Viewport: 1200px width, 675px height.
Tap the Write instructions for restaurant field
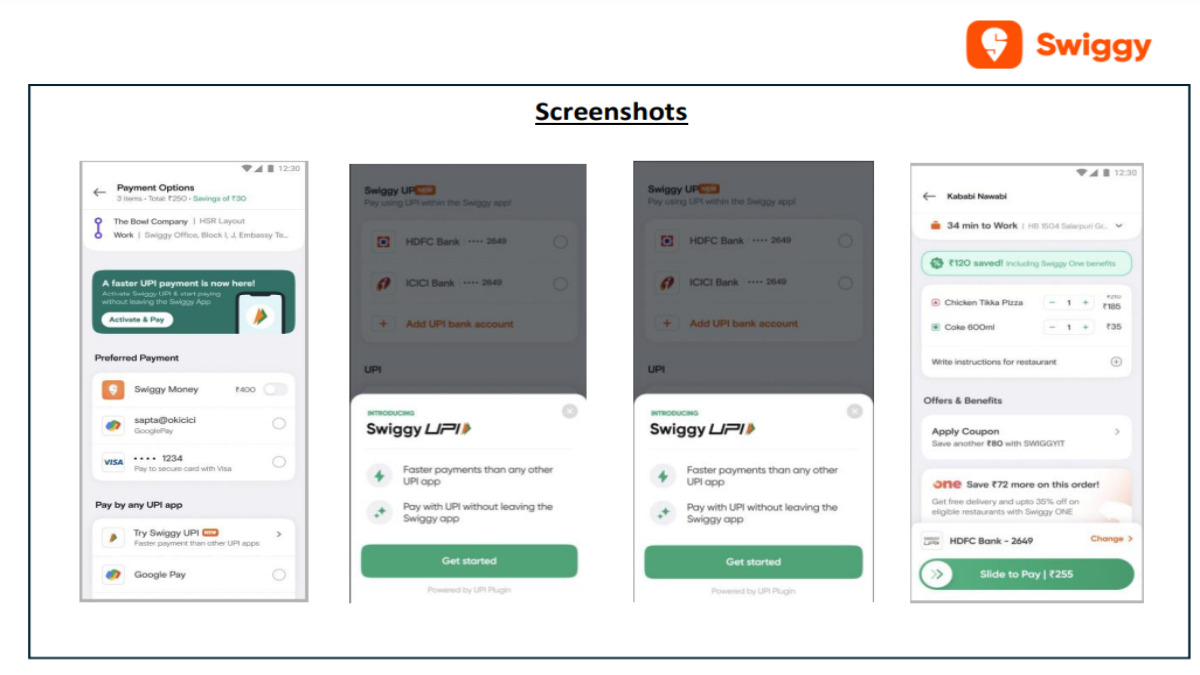pyautogui.click(x=1027, y=362)
